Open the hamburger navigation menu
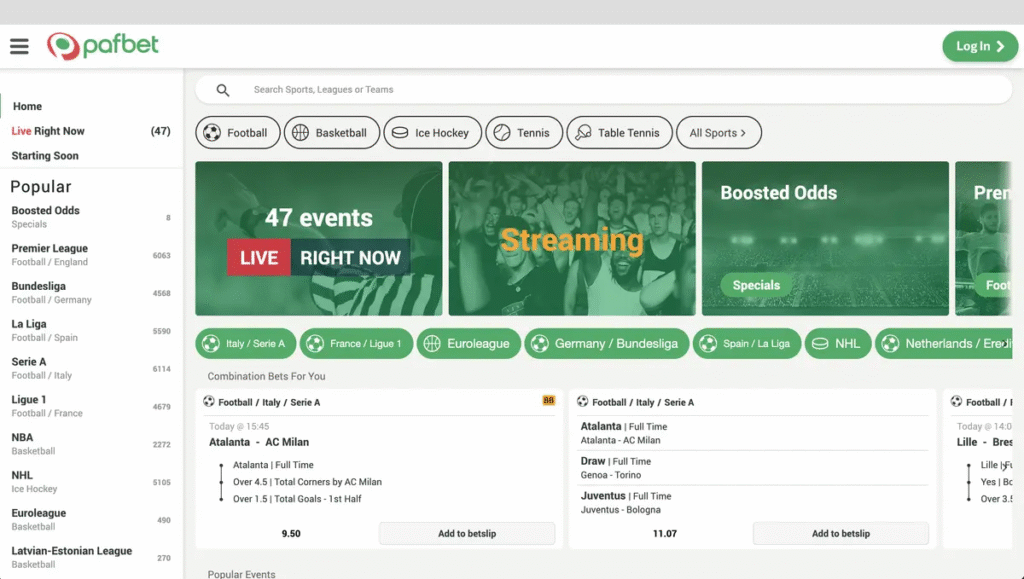The height and width of the screenshot is (579, 1024). click(x=19, y=45)
